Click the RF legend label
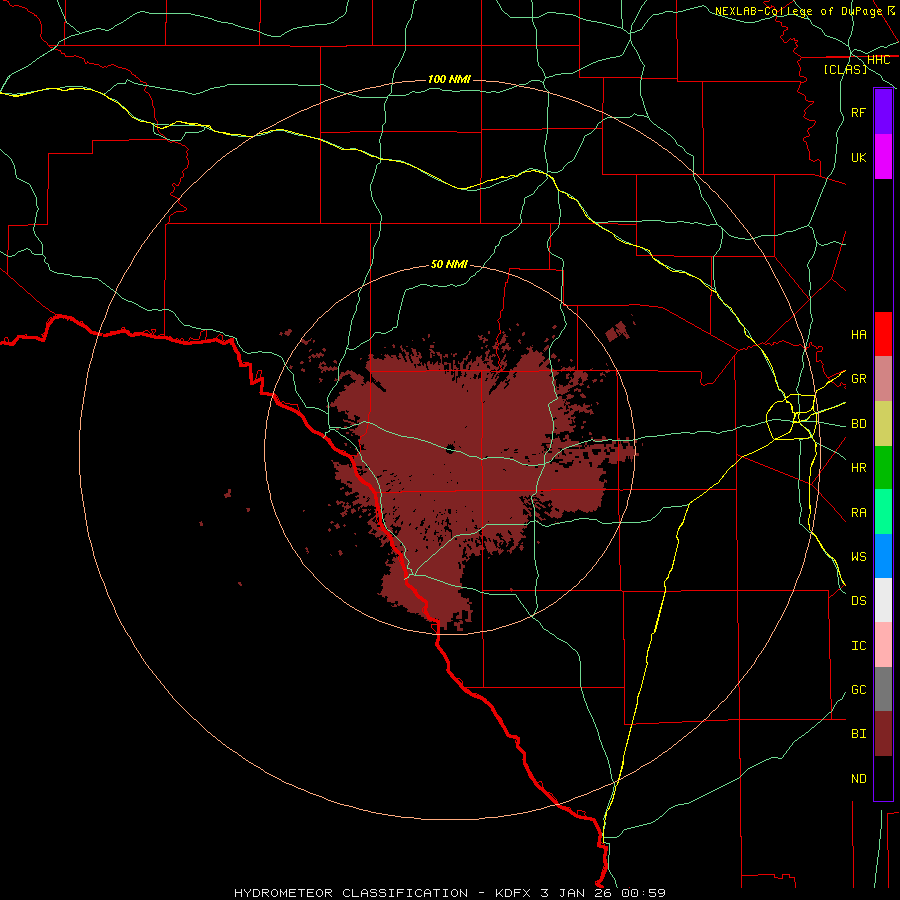900x900 pixels. (x=858, y=112)
